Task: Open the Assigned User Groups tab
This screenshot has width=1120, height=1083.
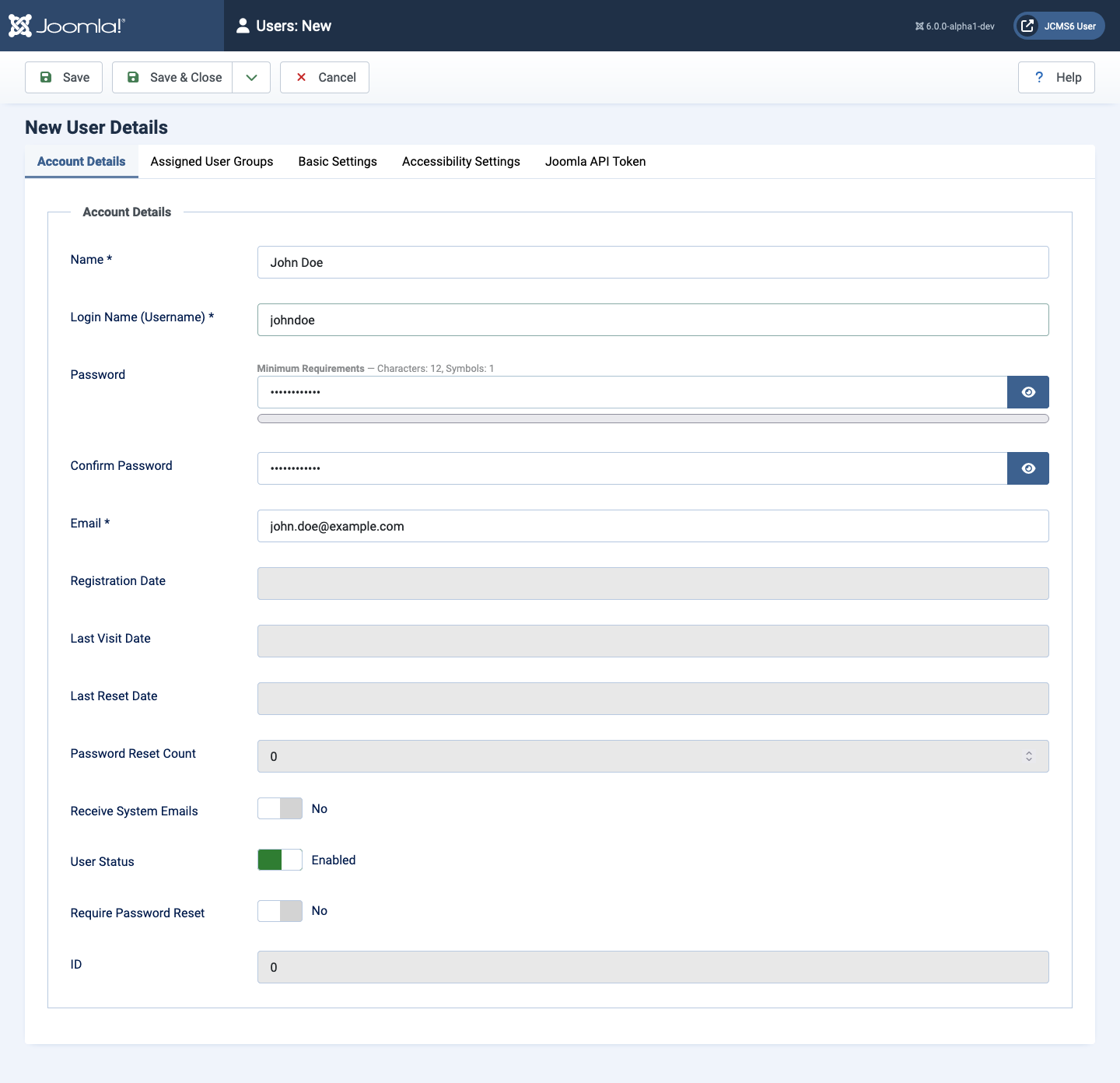Action: (x=212, y=162)
